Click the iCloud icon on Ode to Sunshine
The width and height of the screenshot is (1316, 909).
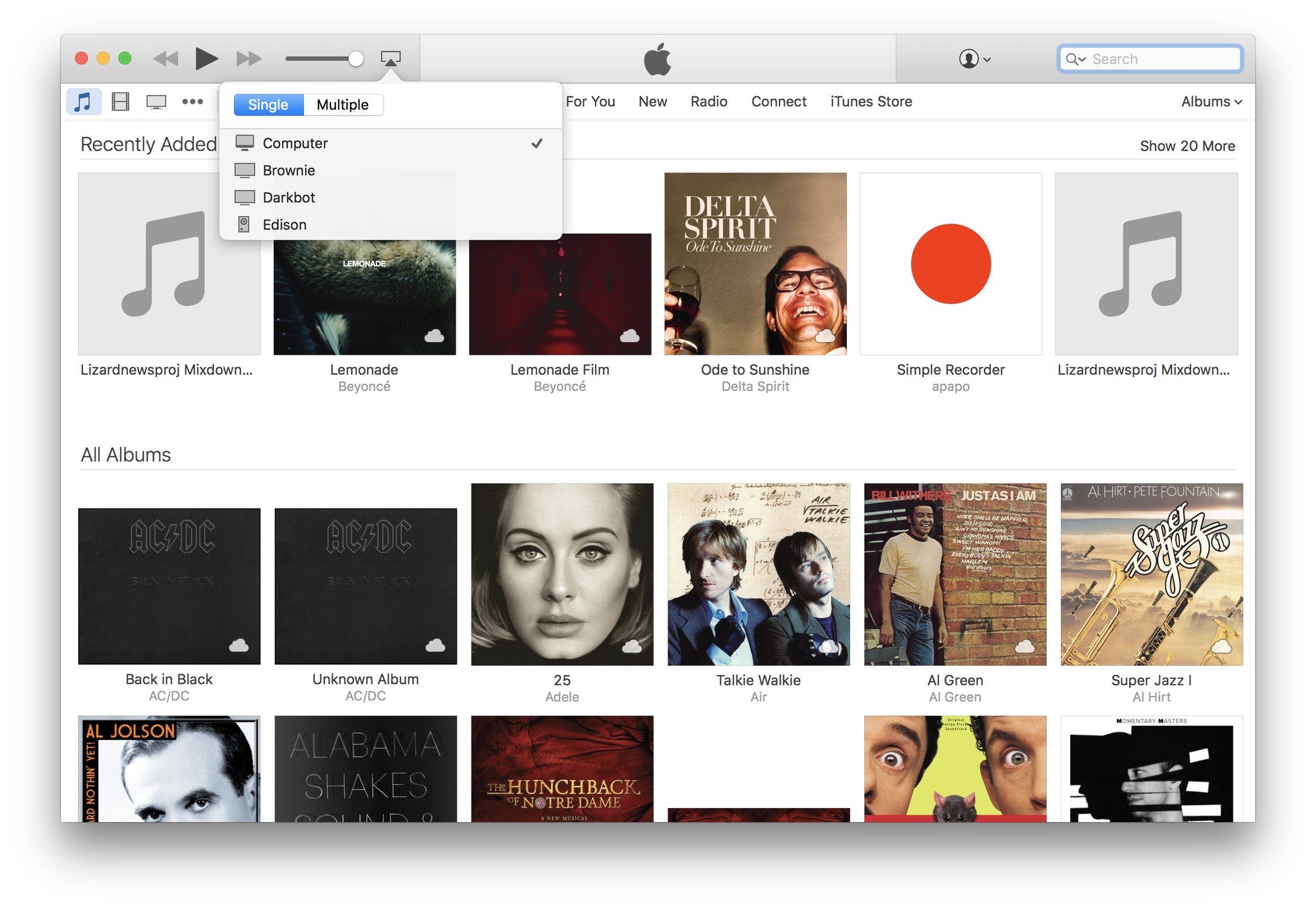click(825, 336)
